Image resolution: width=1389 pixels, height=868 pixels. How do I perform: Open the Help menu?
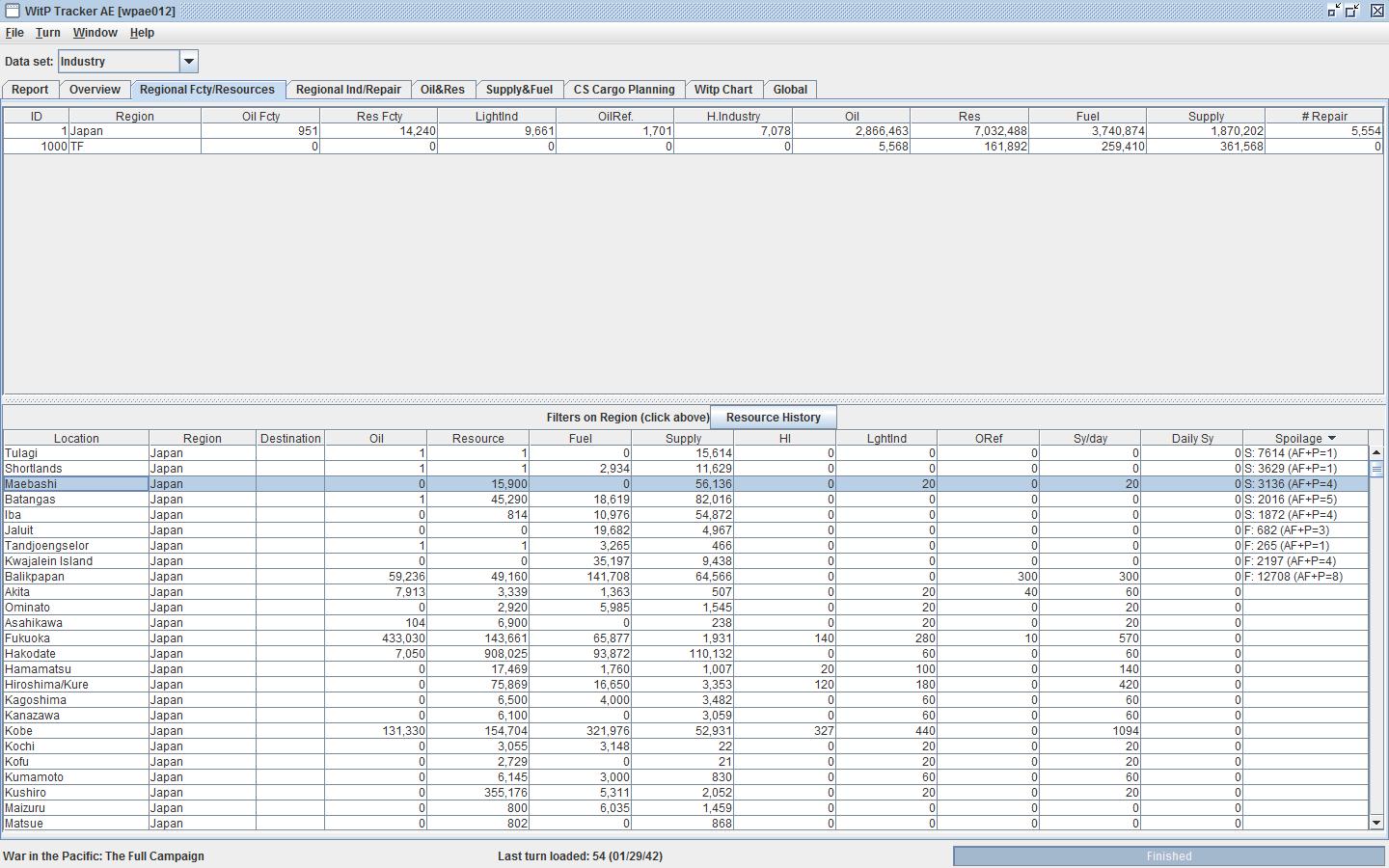pyautogui.click(x=142, y=33)
